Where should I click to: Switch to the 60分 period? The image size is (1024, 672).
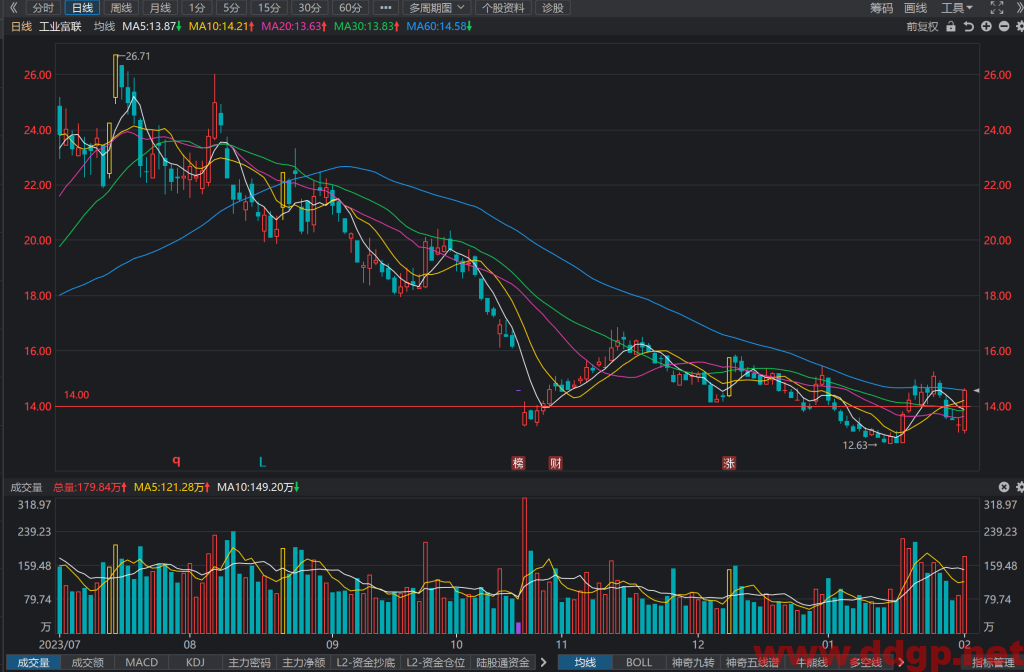pyautogui.click(x=350, y=8)
